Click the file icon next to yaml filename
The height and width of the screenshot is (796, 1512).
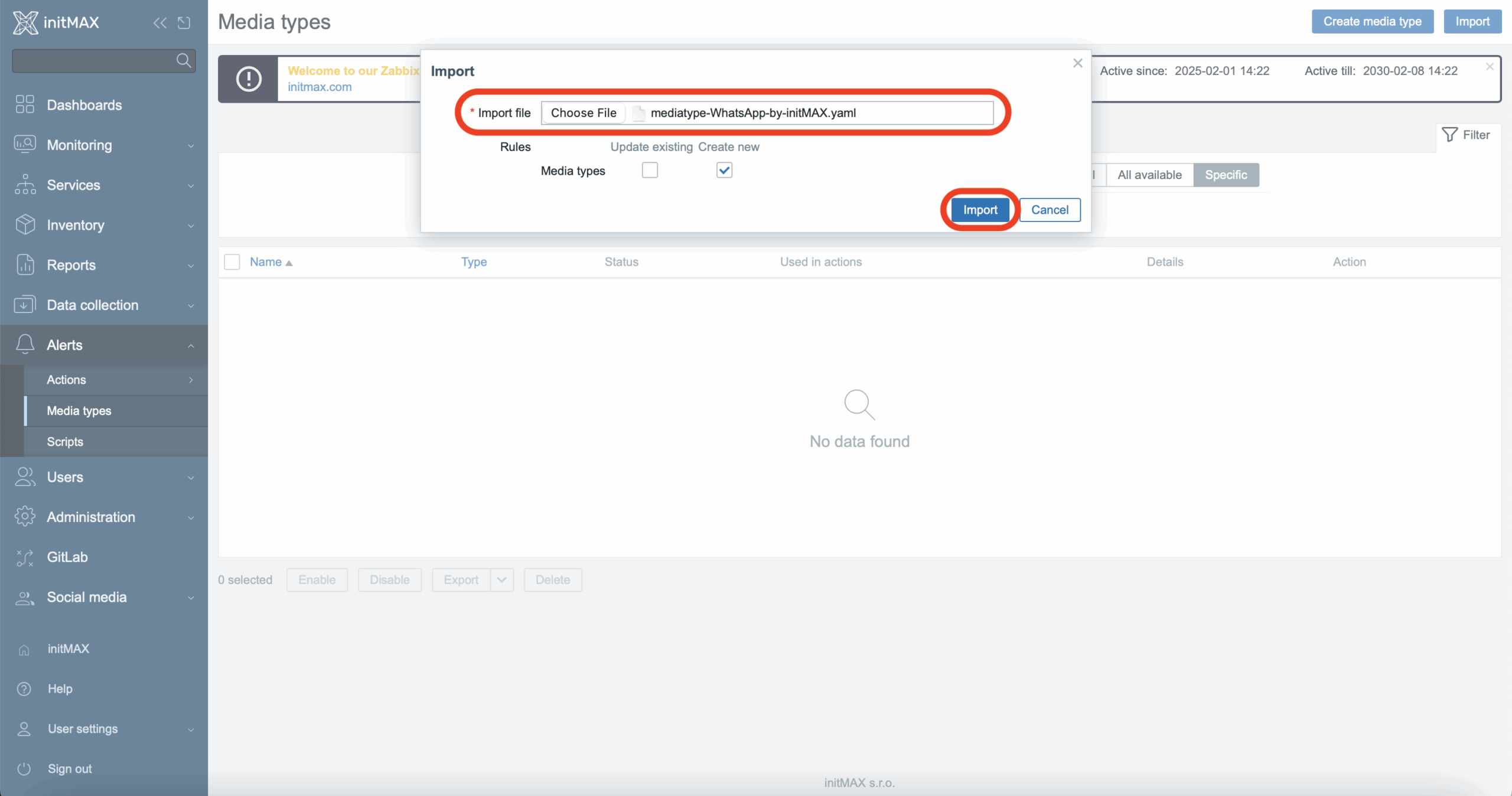point(639,113)
